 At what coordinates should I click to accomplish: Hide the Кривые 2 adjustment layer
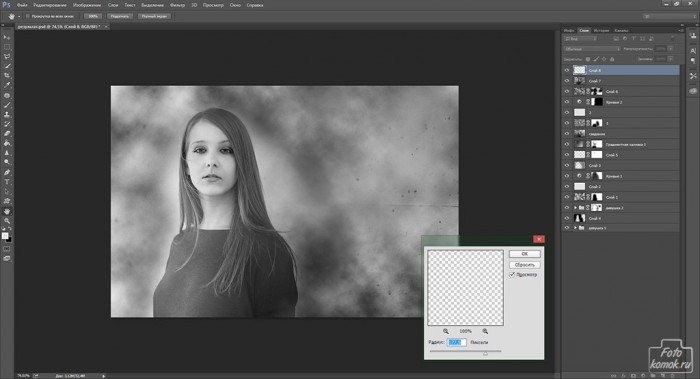567,102
